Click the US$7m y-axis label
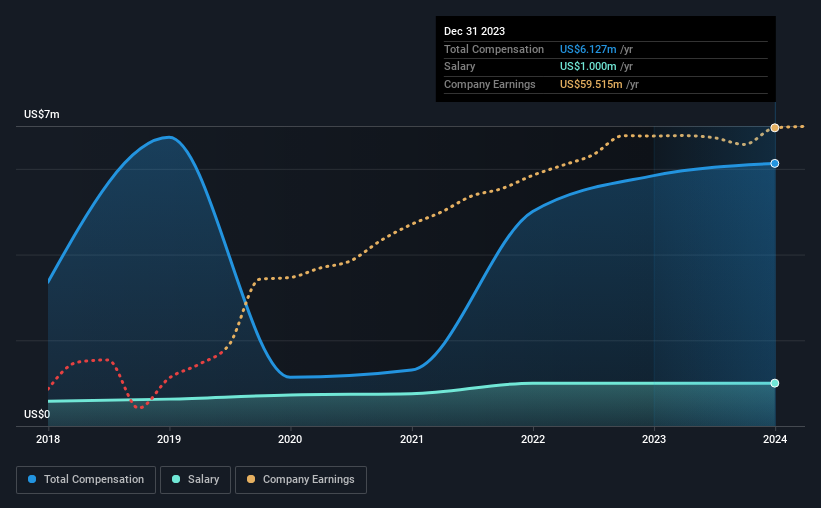821x508 pixels. pyautogui.click(x=42, y=114)
